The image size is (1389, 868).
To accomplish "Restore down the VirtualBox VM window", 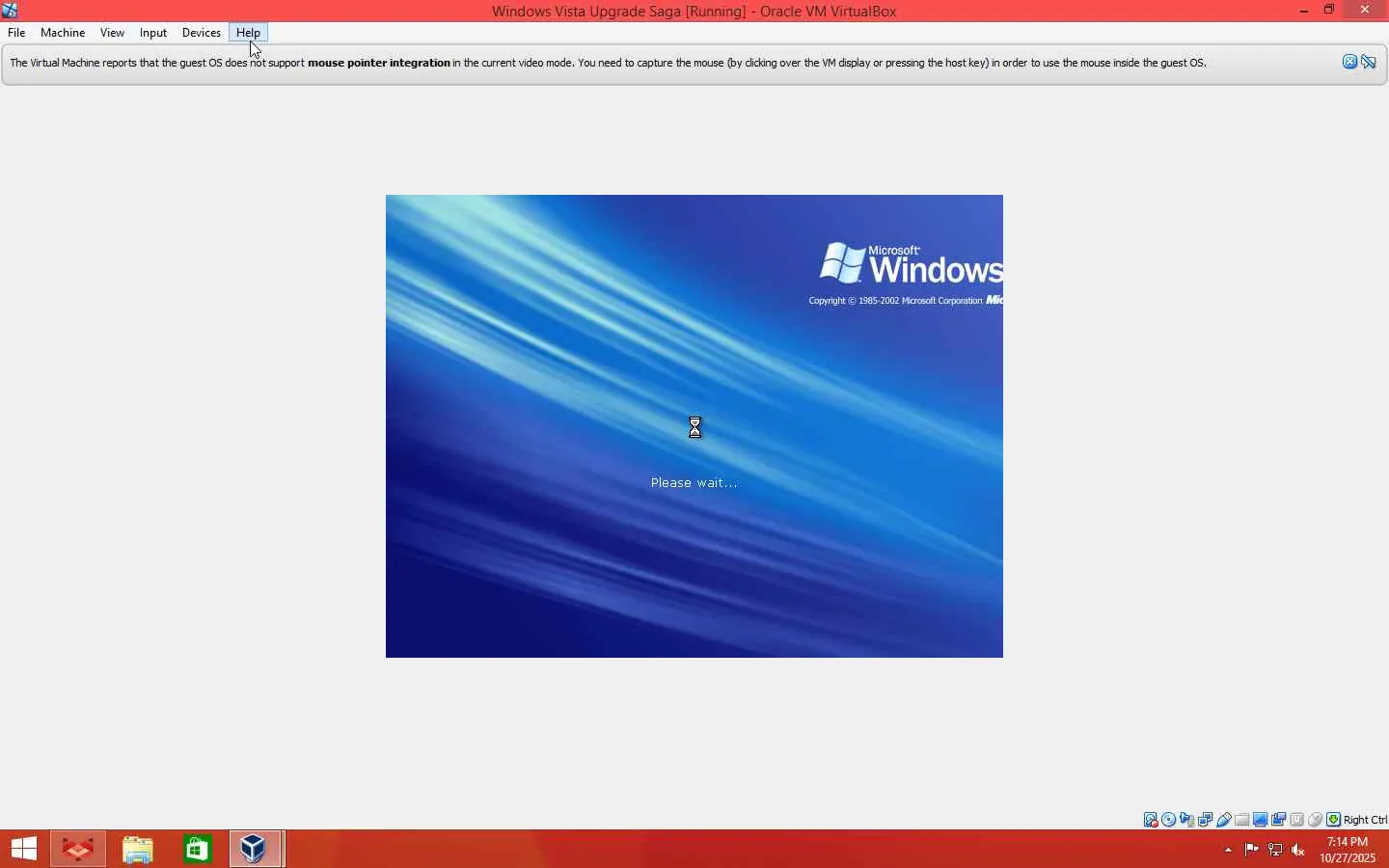I will tap(1329, 11).
